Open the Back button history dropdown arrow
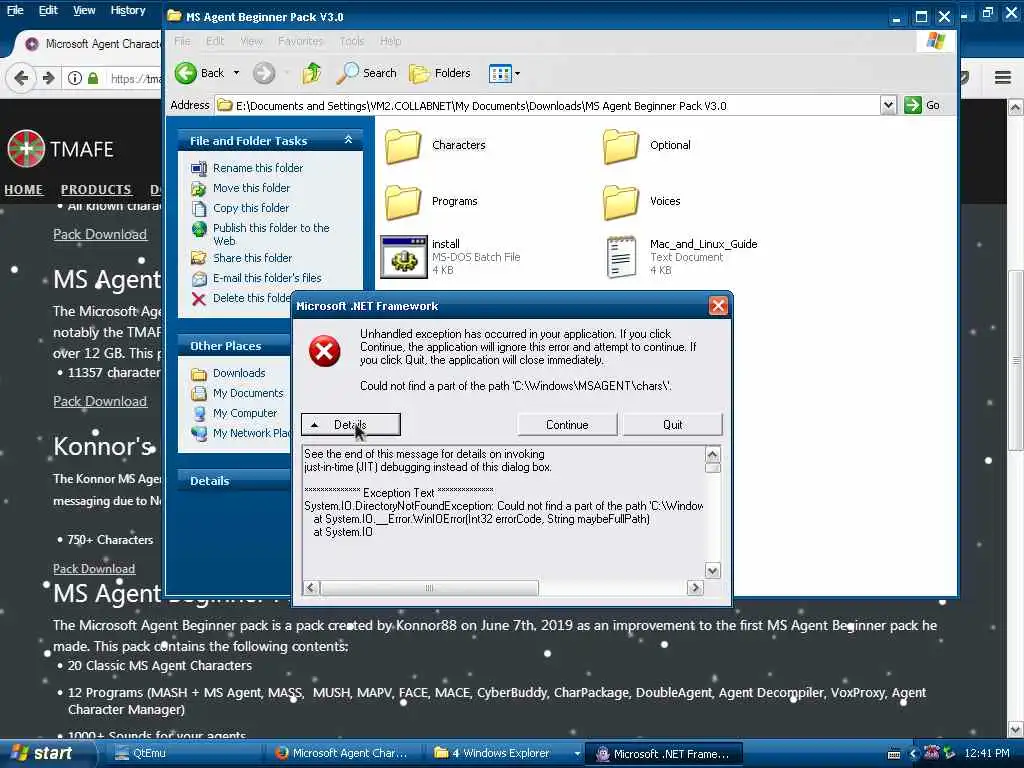 [x=236, y=73]
